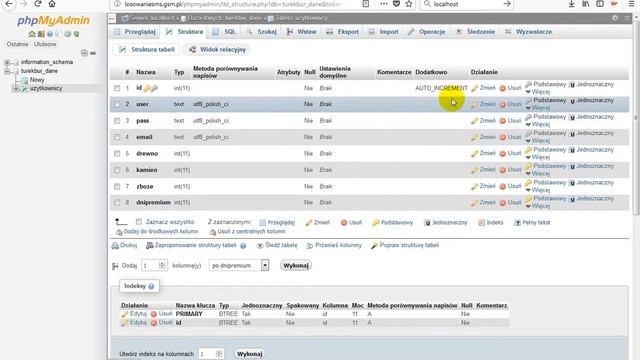Click Wykonaj button for creating index
This screenshot has width=640, height=360.
[249, 354]
